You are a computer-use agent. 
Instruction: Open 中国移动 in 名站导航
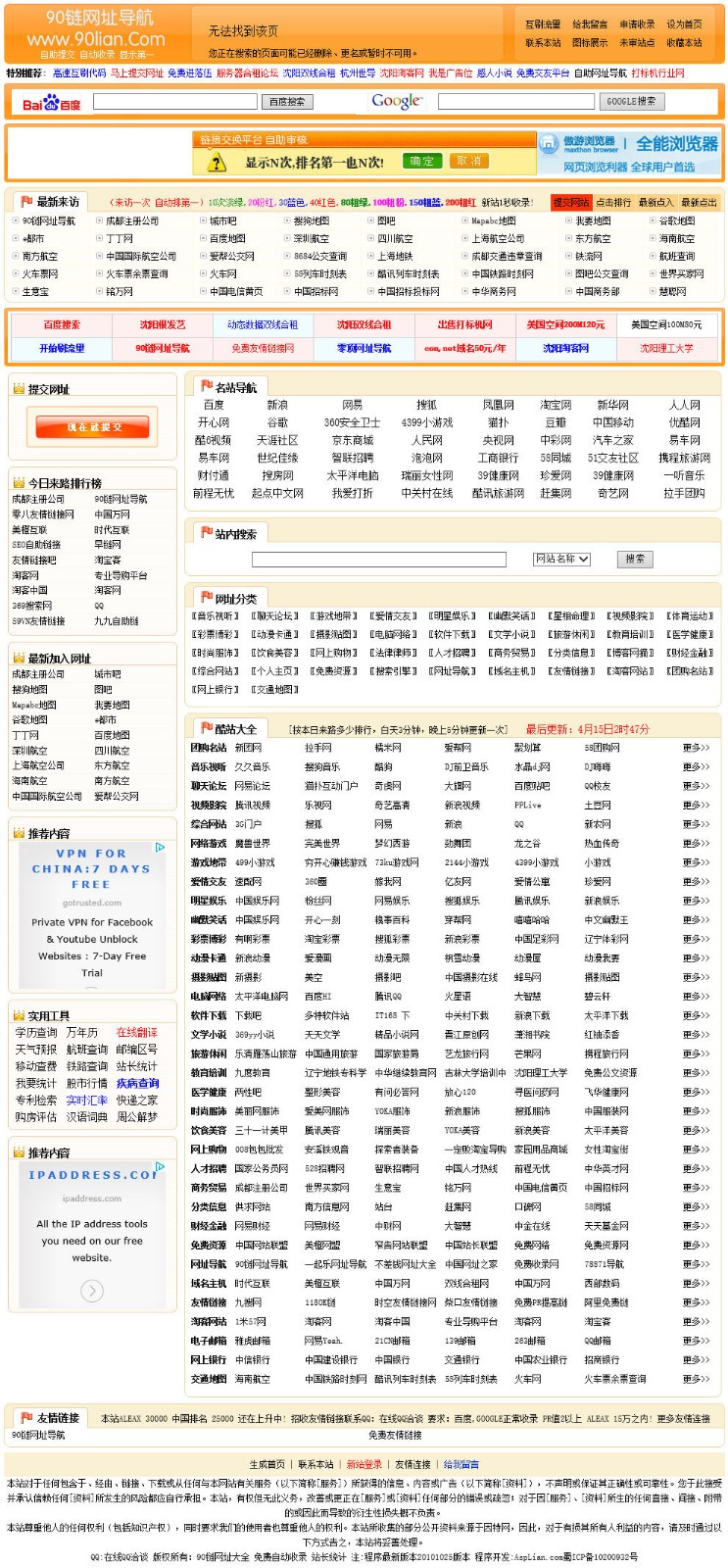(x=612, y=422)
